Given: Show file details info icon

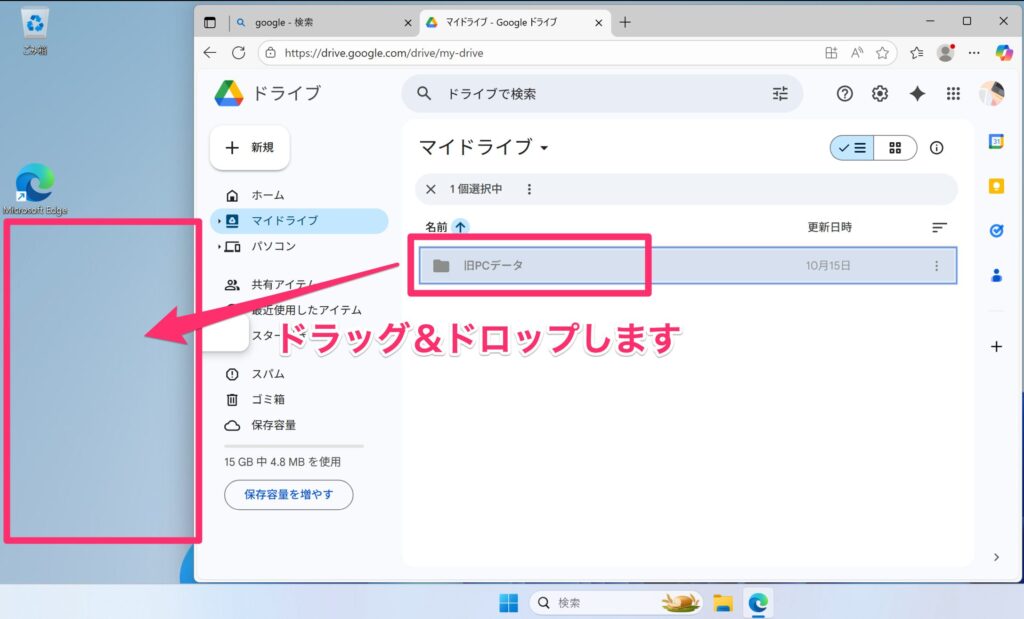Looking at the screenshot, I should click(x=937, y=148).
